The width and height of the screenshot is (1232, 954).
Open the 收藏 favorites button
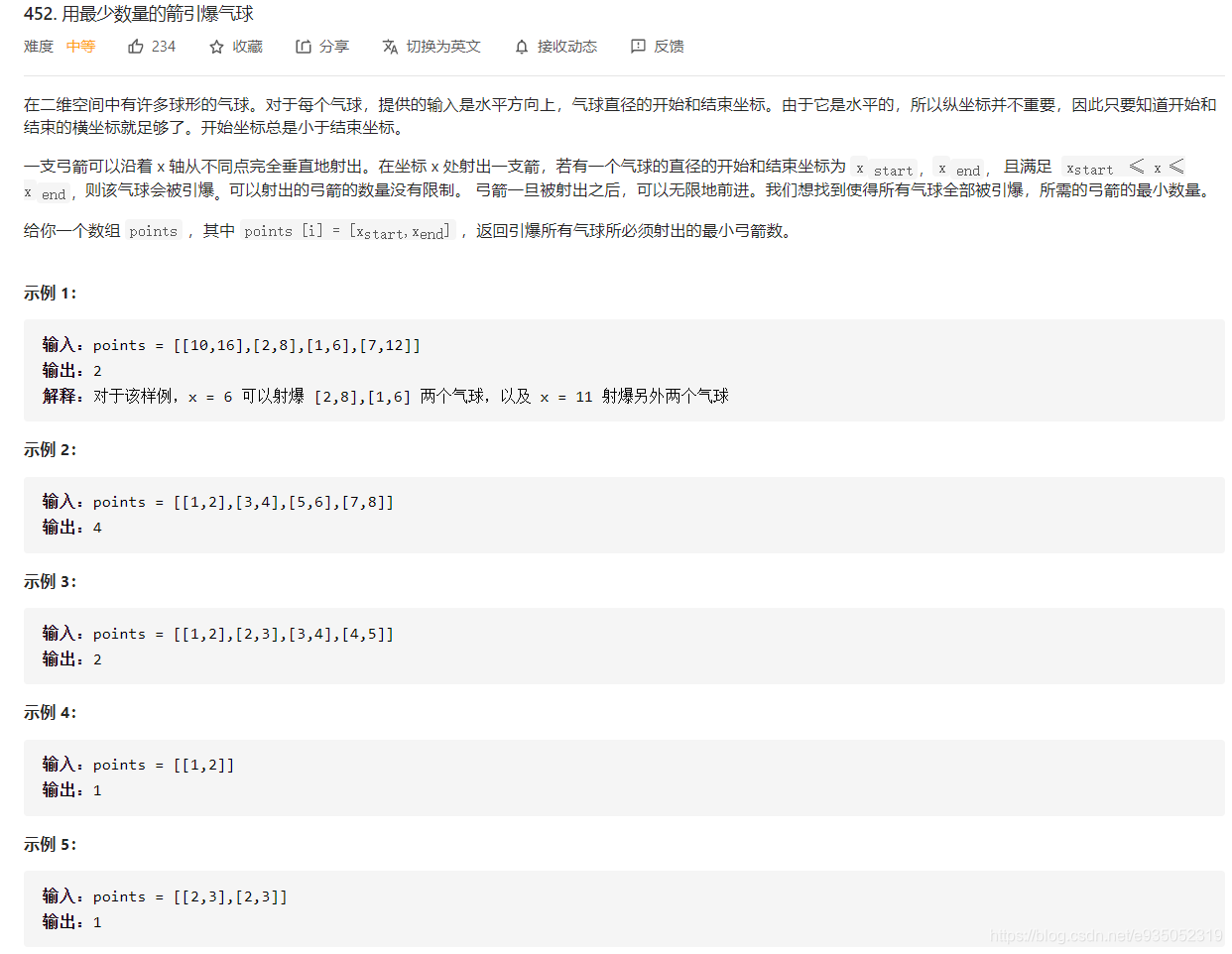pyautogui.click(x=236, y=47)
